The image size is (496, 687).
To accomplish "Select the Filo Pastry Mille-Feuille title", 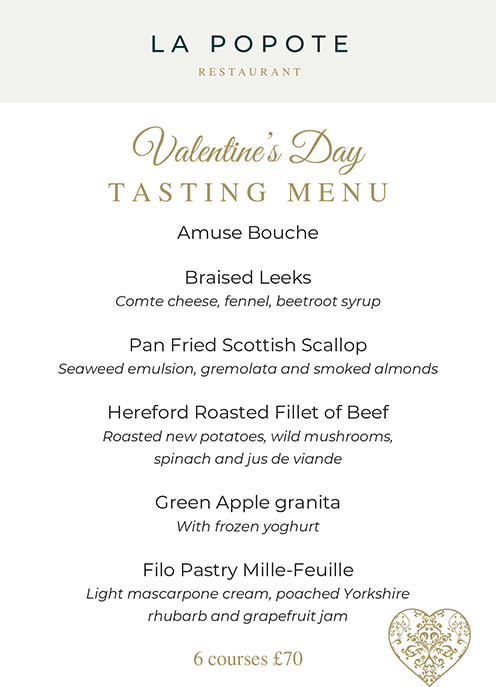I will [248, 570].
